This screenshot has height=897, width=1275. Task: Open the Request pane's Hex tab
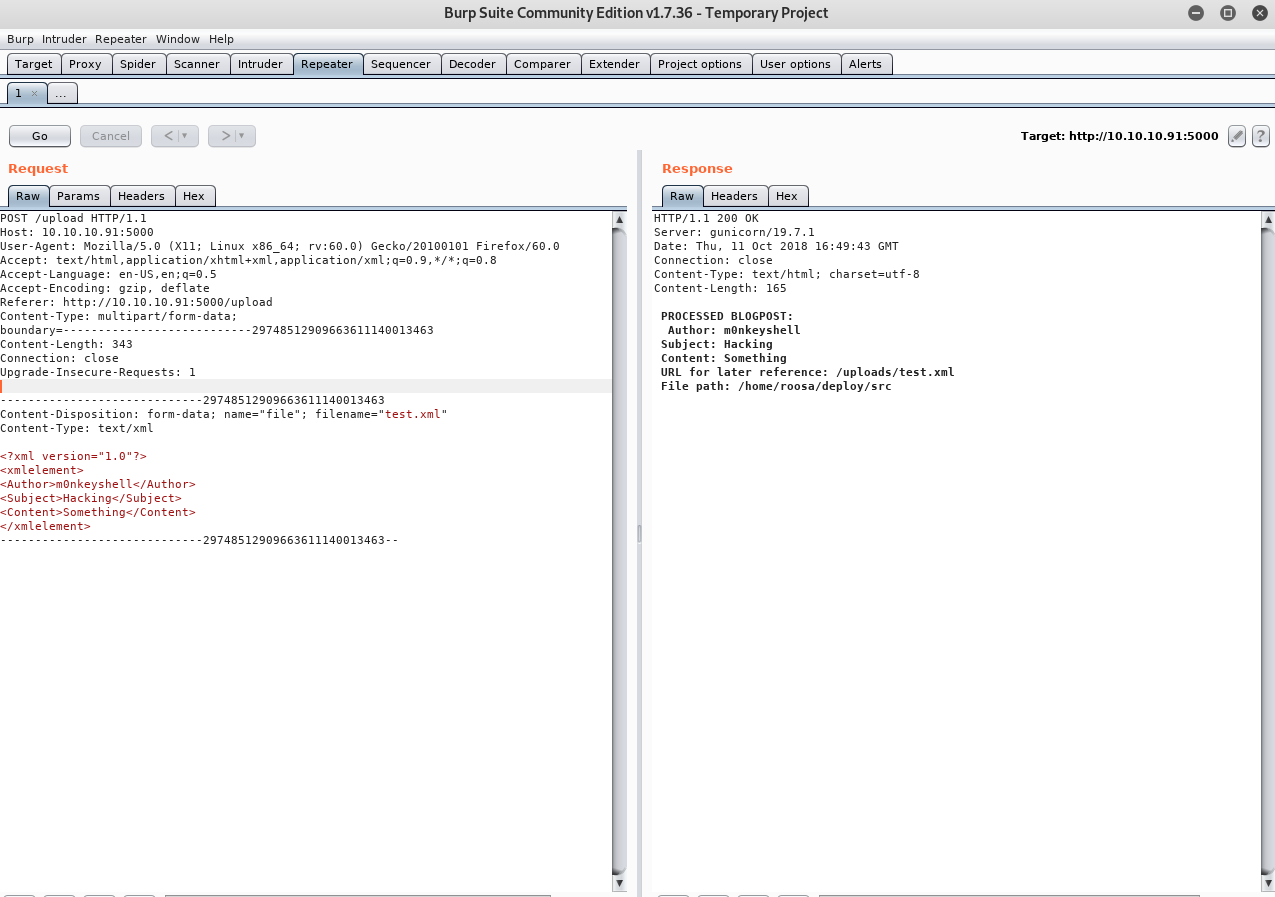tap(194, 196)
